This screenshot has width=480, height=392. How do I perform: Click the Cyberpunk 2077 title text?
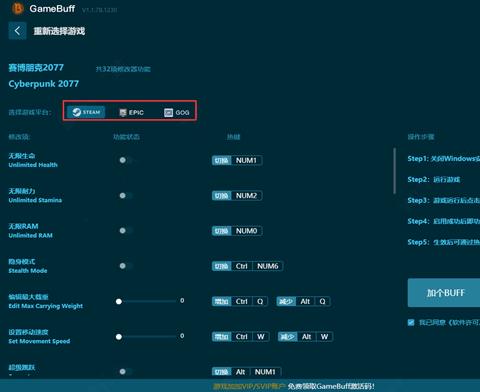point(44,83)
